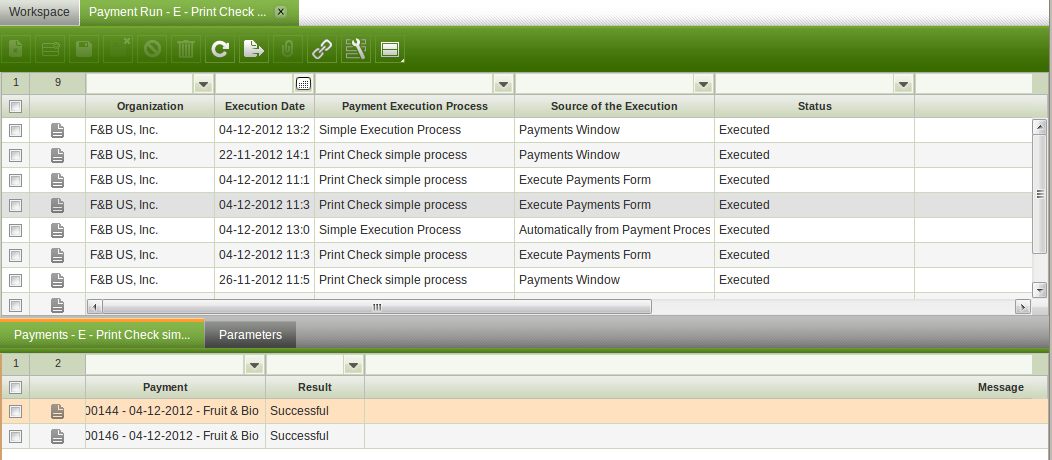Open the Parameters tab
Viewport: 1052px width, 460px height.
tap(250, 335)
